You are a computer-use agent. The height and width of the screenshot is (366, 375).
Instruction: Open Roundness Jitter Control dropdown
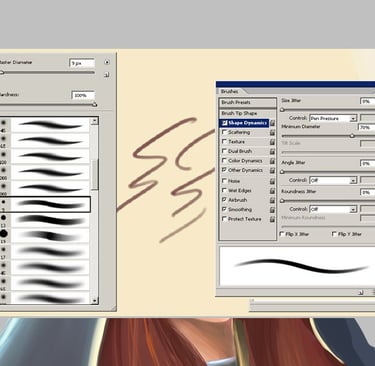pyautogui.click(x=333, y=209)
